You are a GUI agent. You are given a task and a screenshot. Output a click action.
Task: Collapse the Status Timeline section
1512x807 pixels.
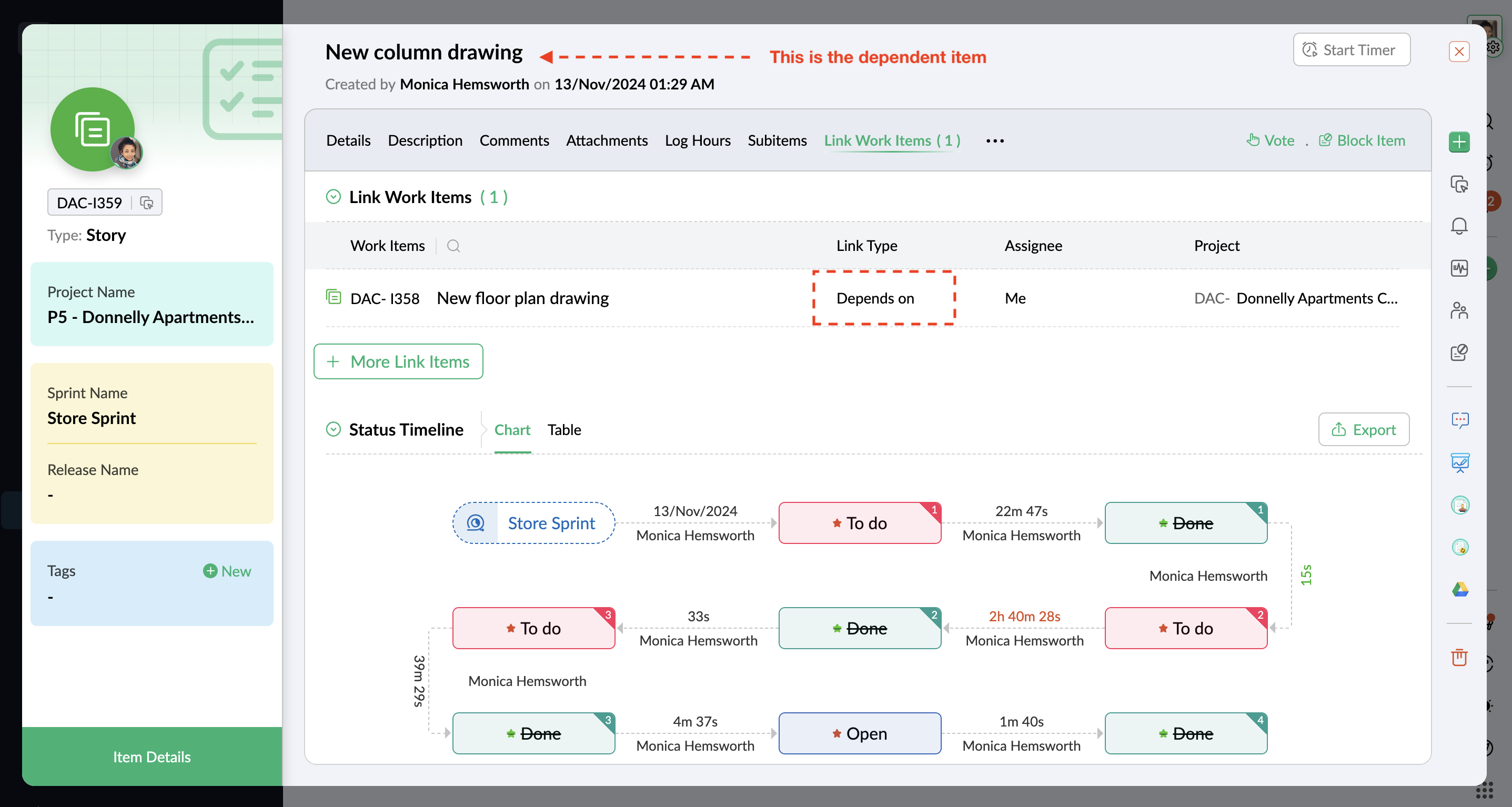pos(333,430)
